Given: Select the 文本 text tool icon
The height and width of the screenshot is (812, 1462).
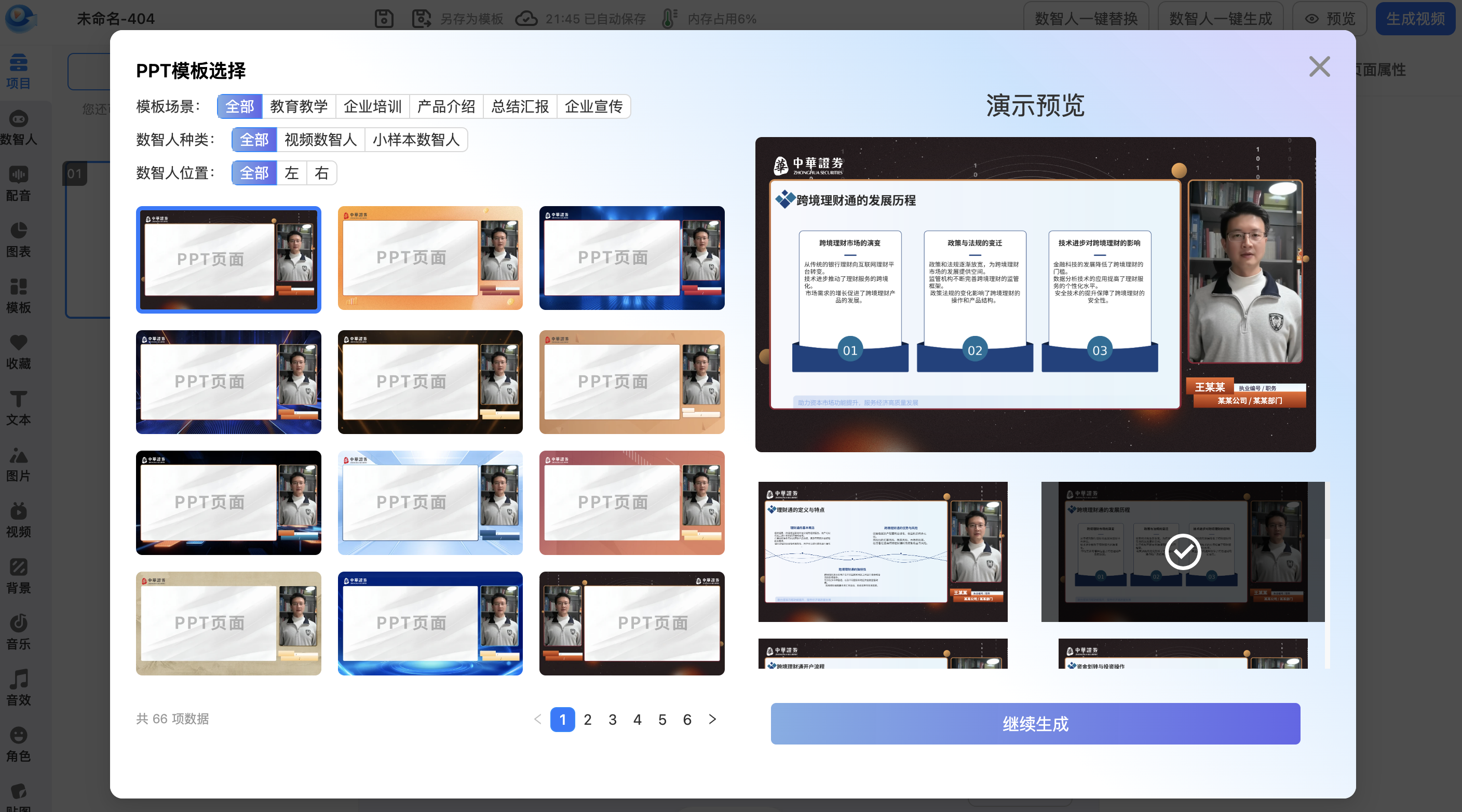Looking at the screenshot, I should [x=18, y=408].
